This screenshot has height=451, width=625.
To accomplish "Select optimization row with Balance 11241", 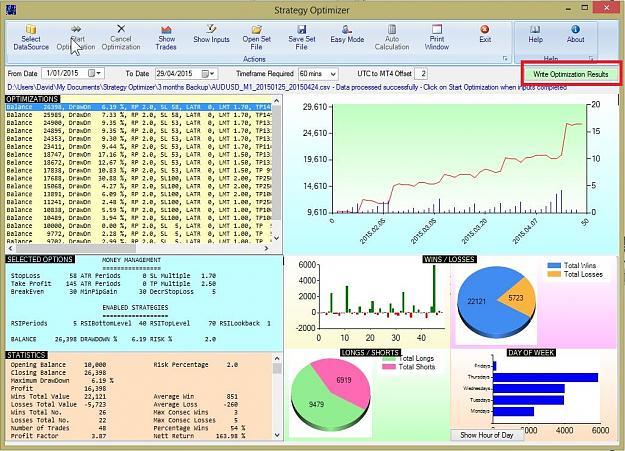I will (x=138, y=202).
